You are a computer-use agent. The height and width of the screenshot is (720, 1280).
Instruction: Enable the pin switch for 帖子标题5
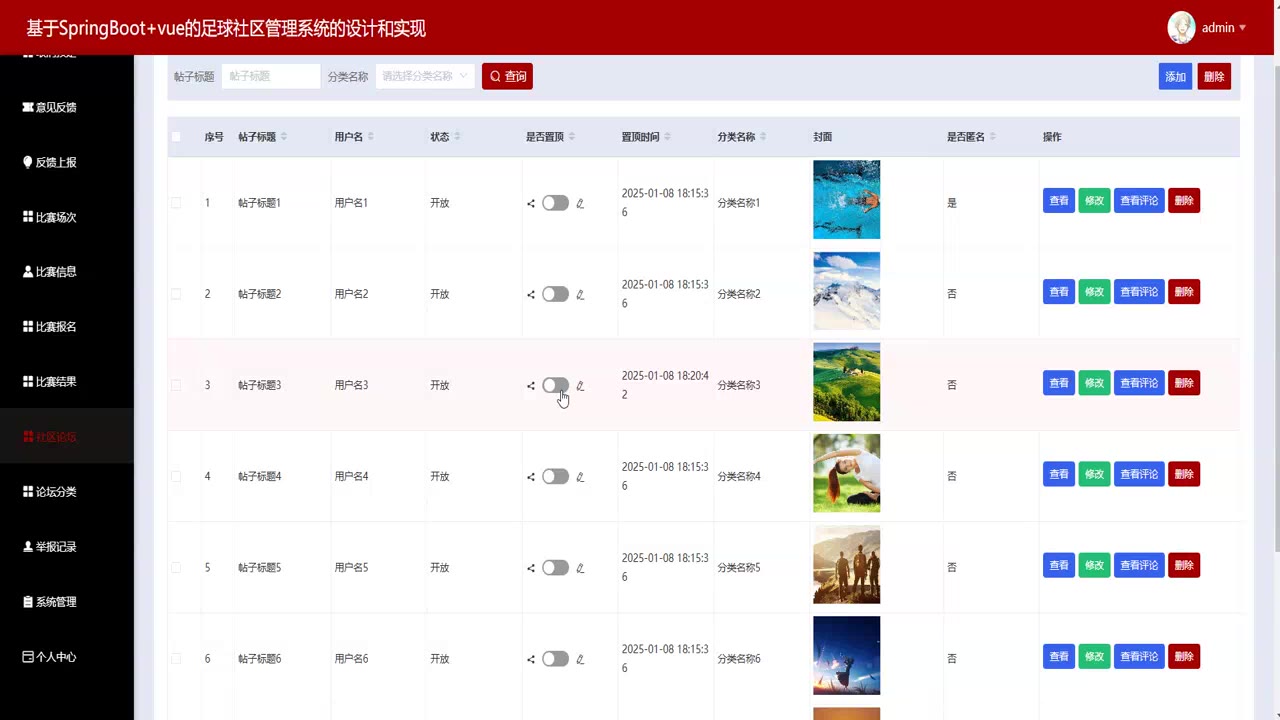pos(555,568)
